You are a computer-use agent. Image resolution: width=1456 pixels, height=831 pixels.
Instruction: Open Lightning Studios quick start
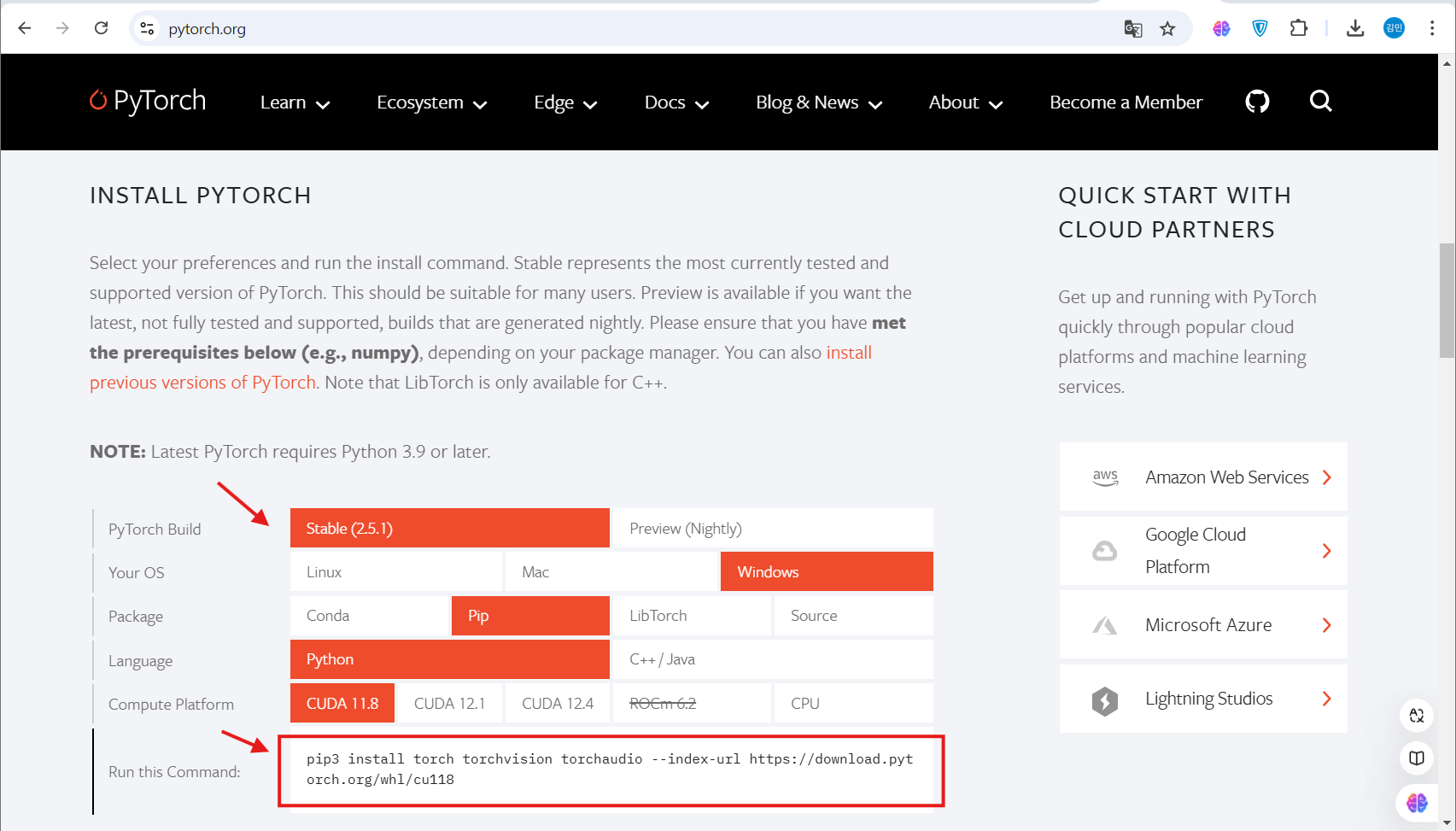(1203, 699)
